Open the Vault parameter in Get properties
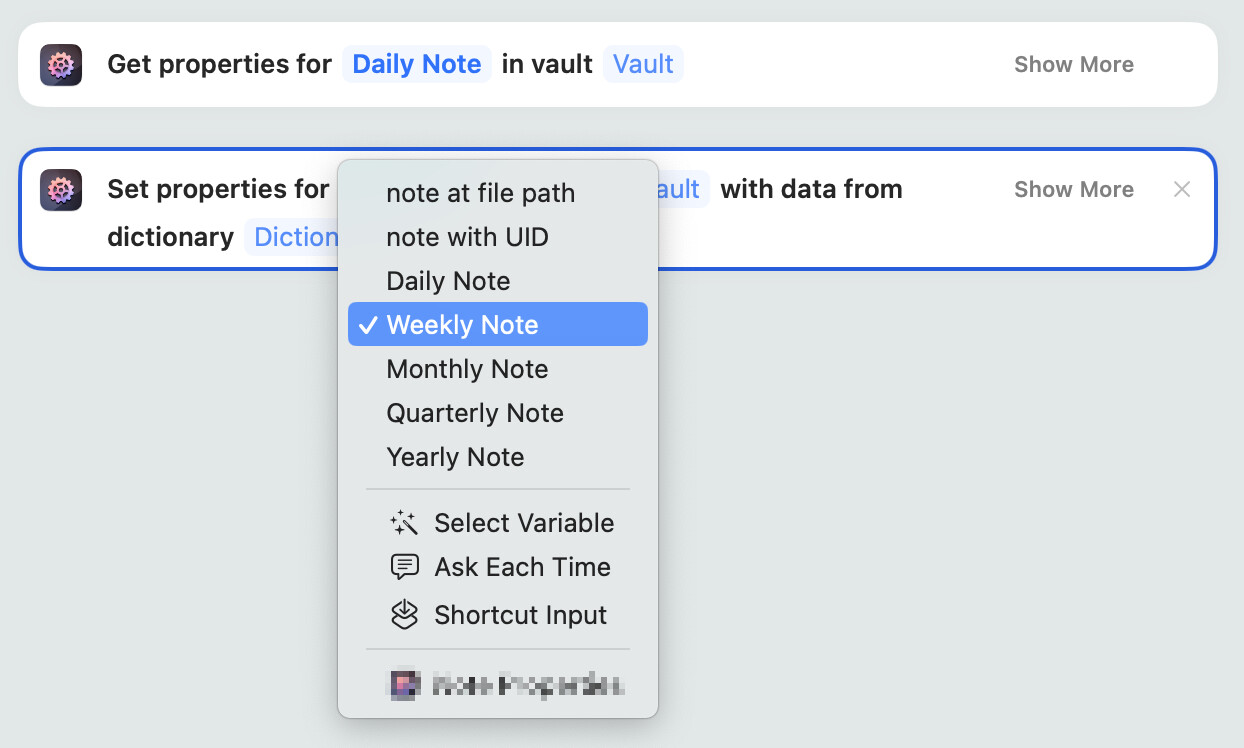The height and width of the screenshot is (748, 1244). pos(642,65)
